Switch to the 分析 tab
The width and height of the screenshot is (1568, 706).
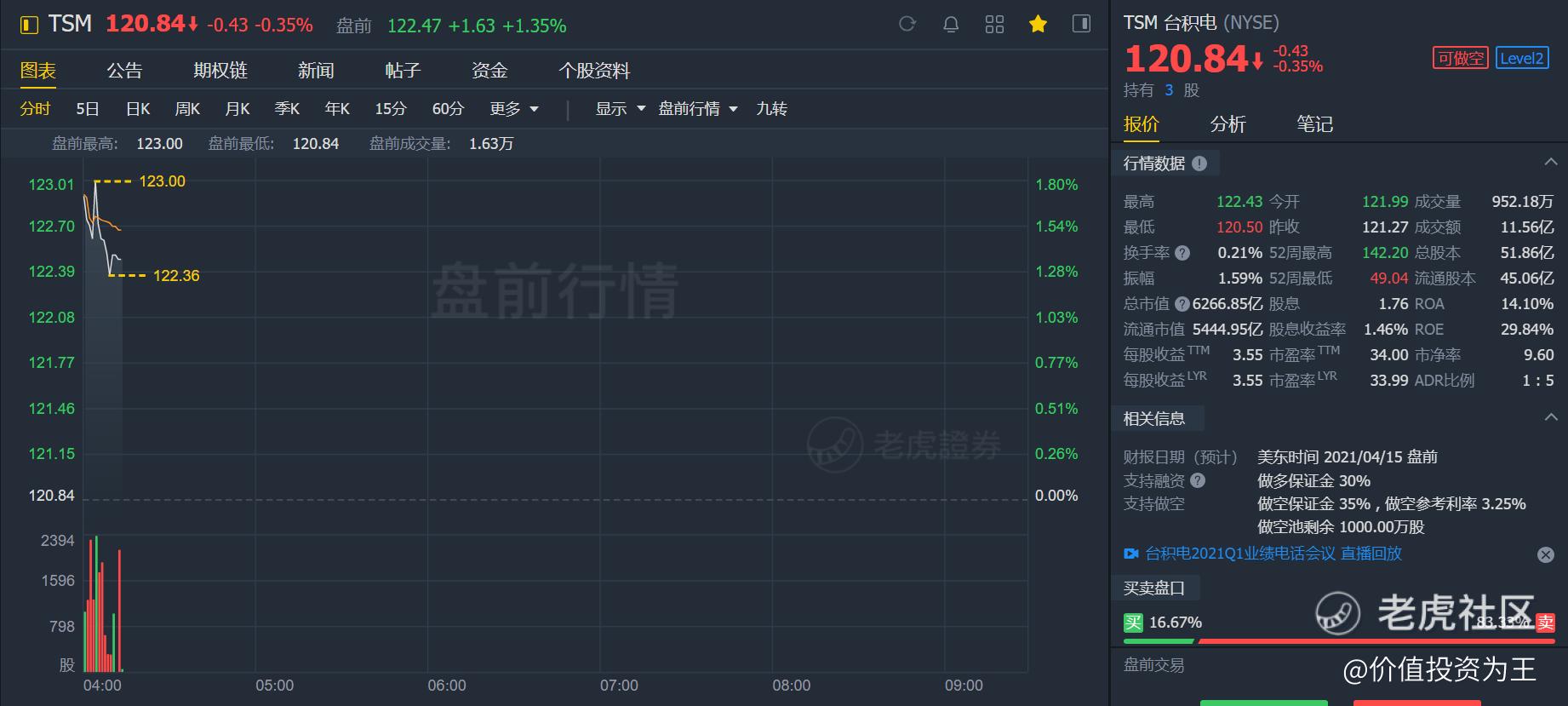coord(1228,124)
